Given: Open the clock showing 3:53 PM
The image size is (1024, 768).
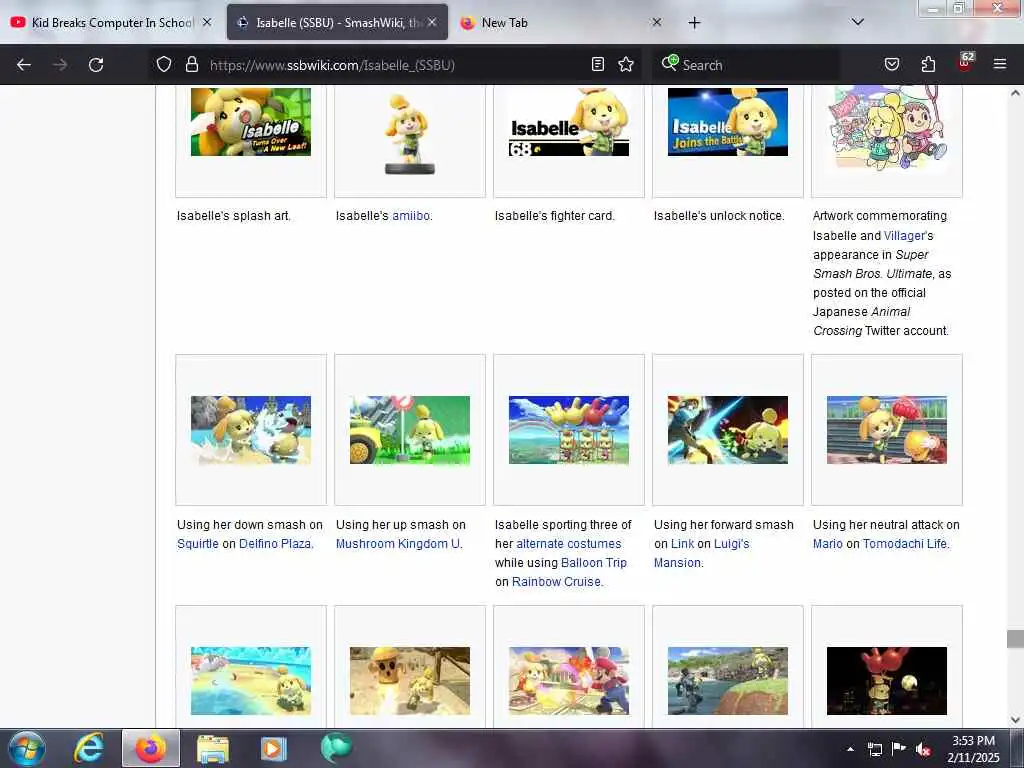Looking at the screenshot, I should pyautogui.click(x=973, y=748).
